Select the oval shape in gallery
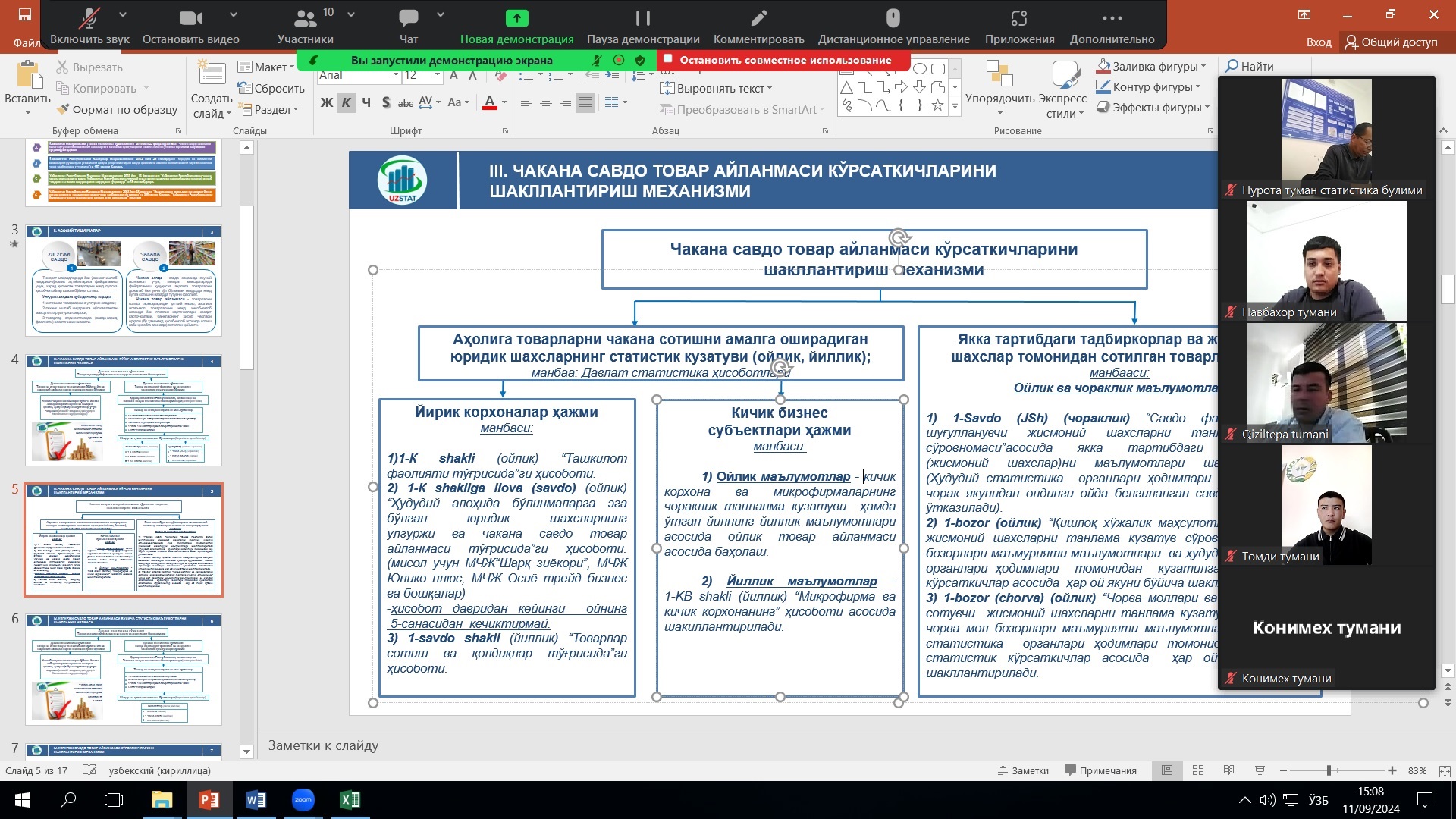 point(919,68)
